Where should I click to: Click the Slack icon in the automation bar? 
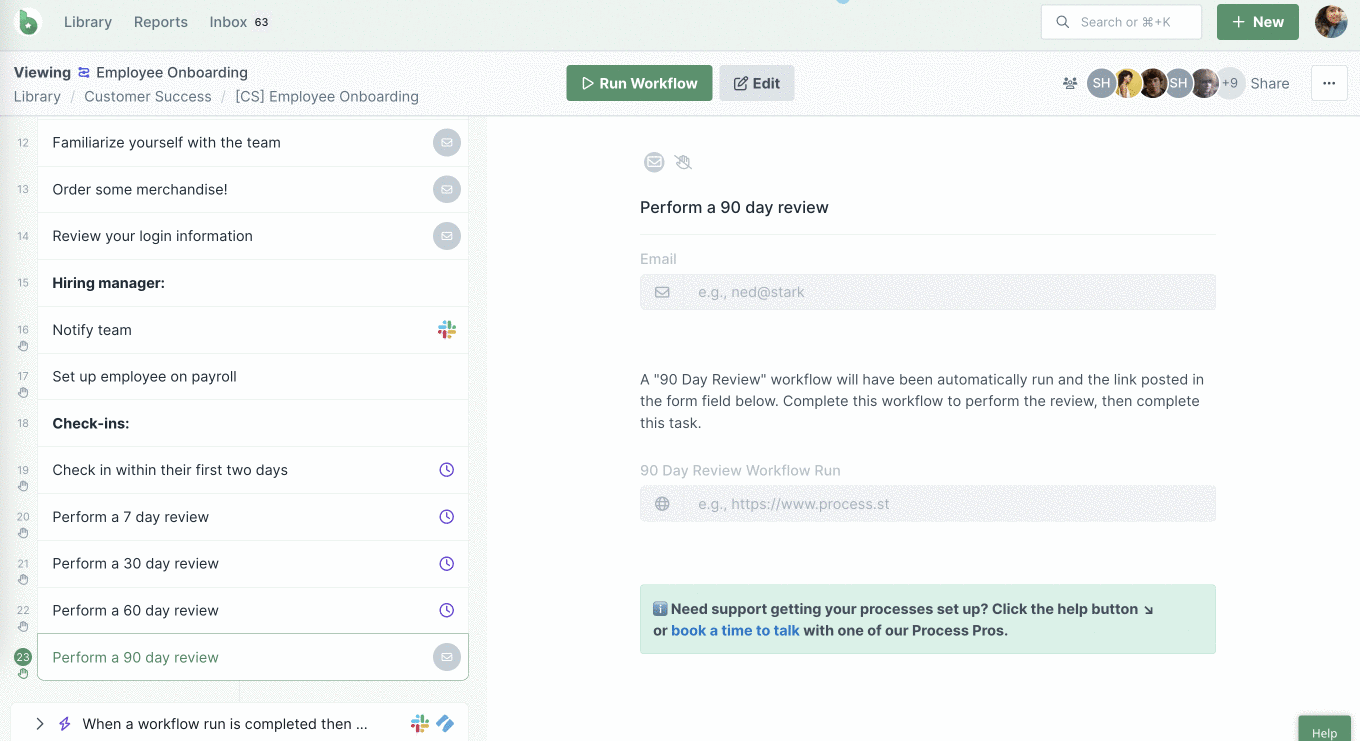pyautogui.click(x=418, y=723)
